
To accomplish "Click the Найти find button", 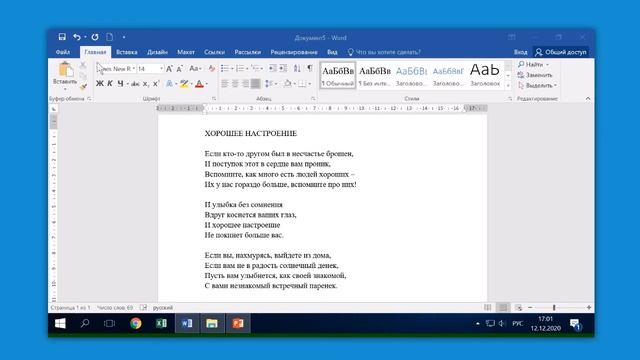I will pyautogui.click(x=533, y=64).
